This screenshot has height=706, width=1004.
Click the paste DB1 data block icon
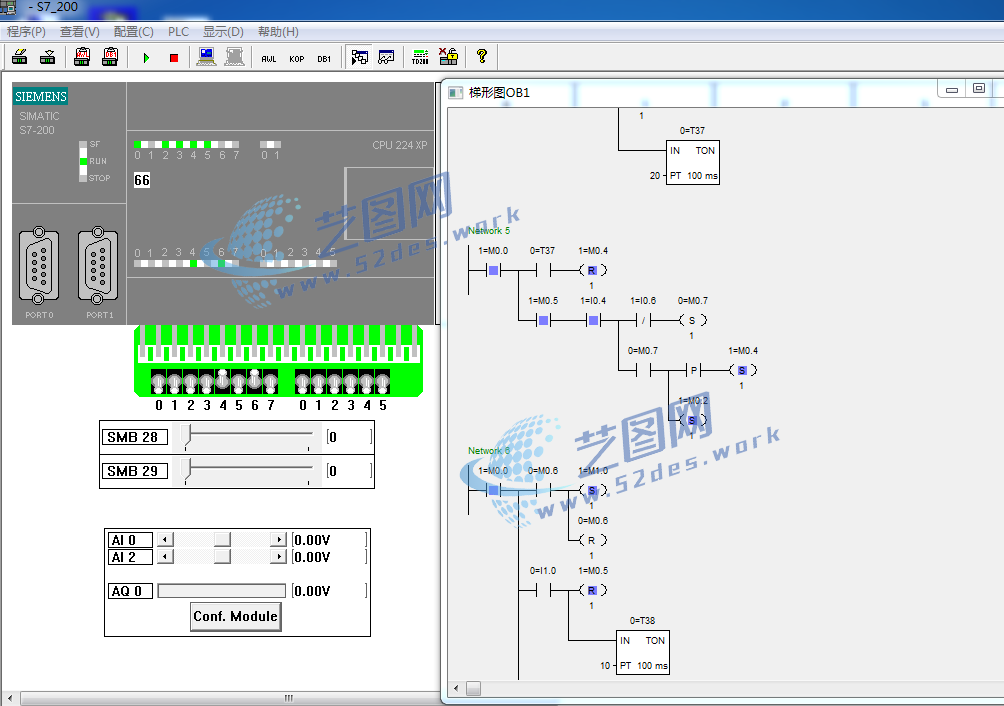[x=110, y=58]
